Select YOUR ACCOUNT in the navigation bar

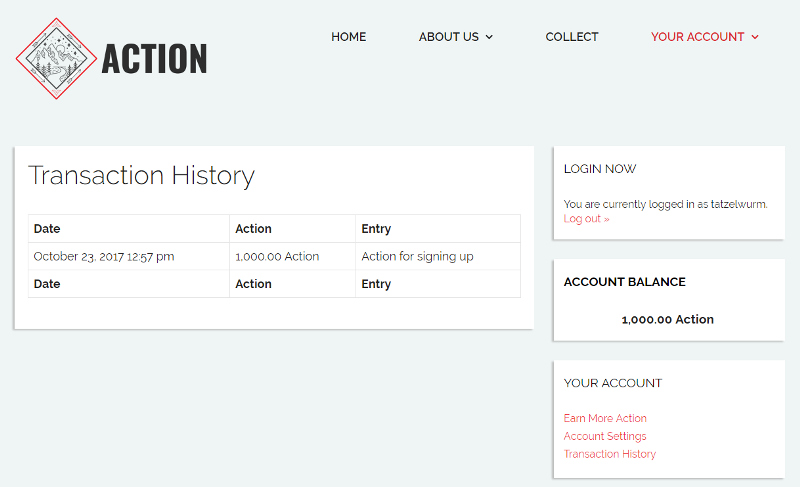697,37
